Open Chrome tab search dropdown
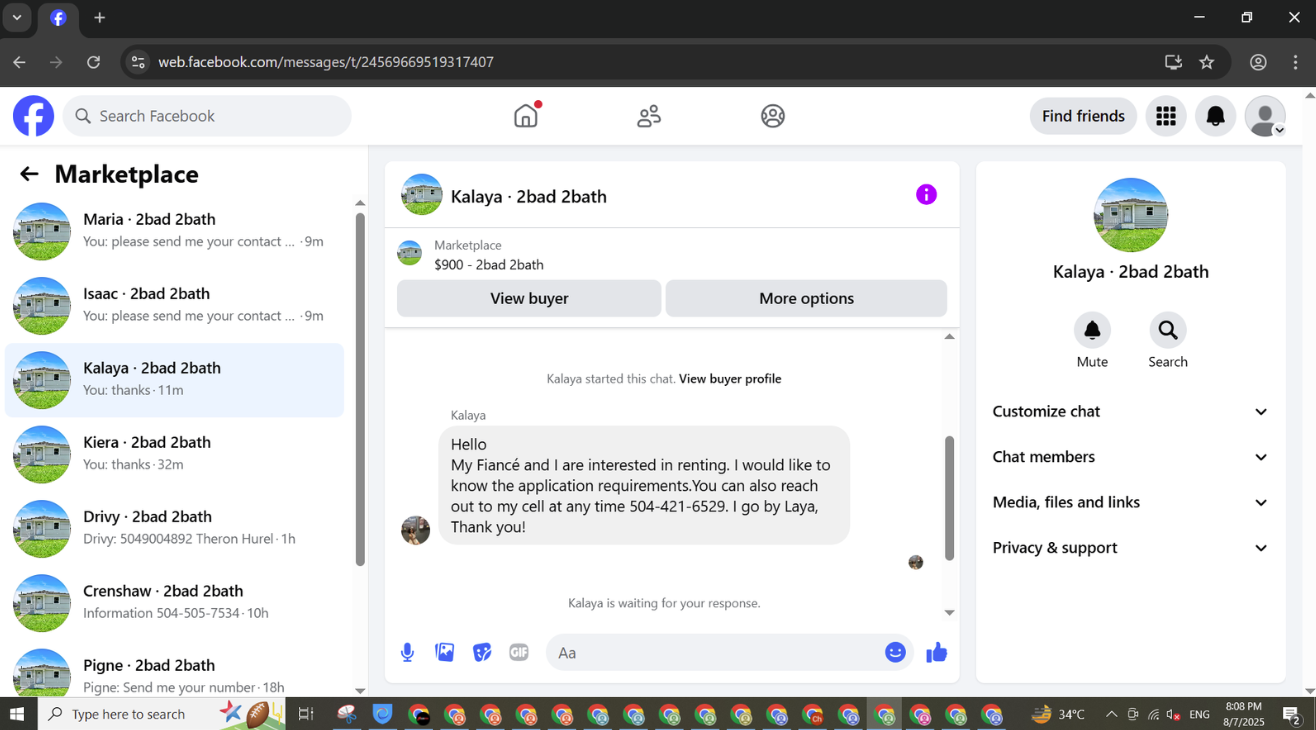 [17, 18]
